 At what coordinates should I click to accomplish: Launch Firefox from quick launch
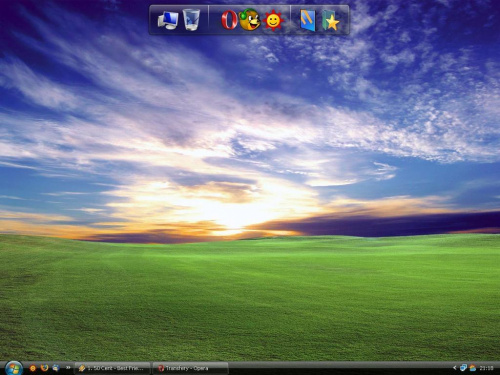tap(44, 368)
